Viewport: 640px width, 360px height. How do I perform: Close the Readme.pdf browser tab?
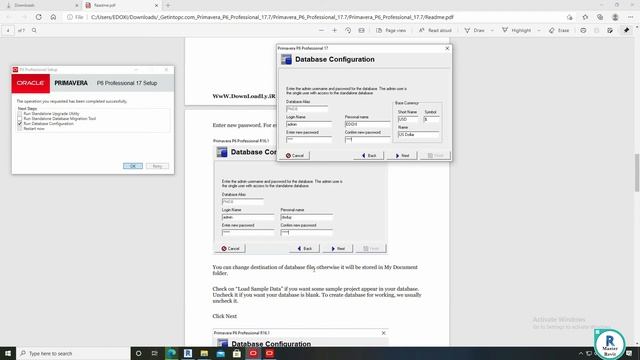[156, 5]
